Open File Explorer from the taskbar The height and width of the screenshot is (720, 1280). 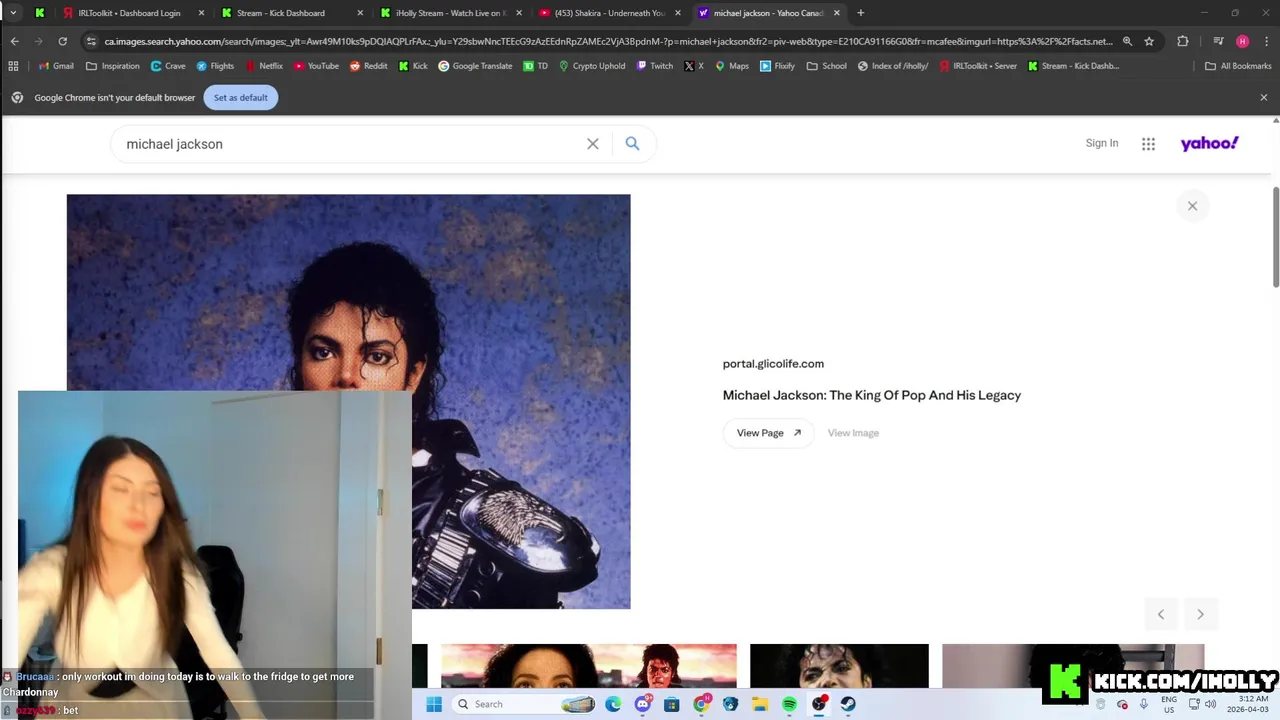760,704
